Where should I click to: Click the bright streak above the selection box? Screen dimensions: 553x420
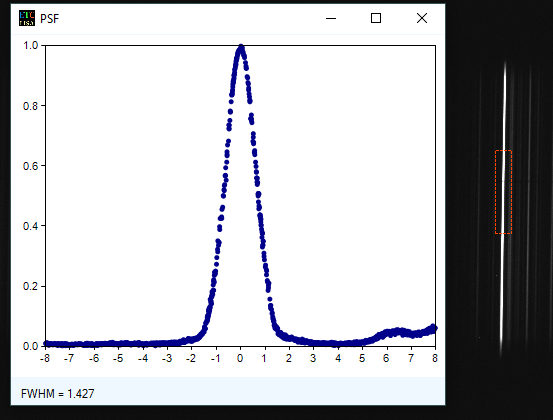(x=505, y=106)
